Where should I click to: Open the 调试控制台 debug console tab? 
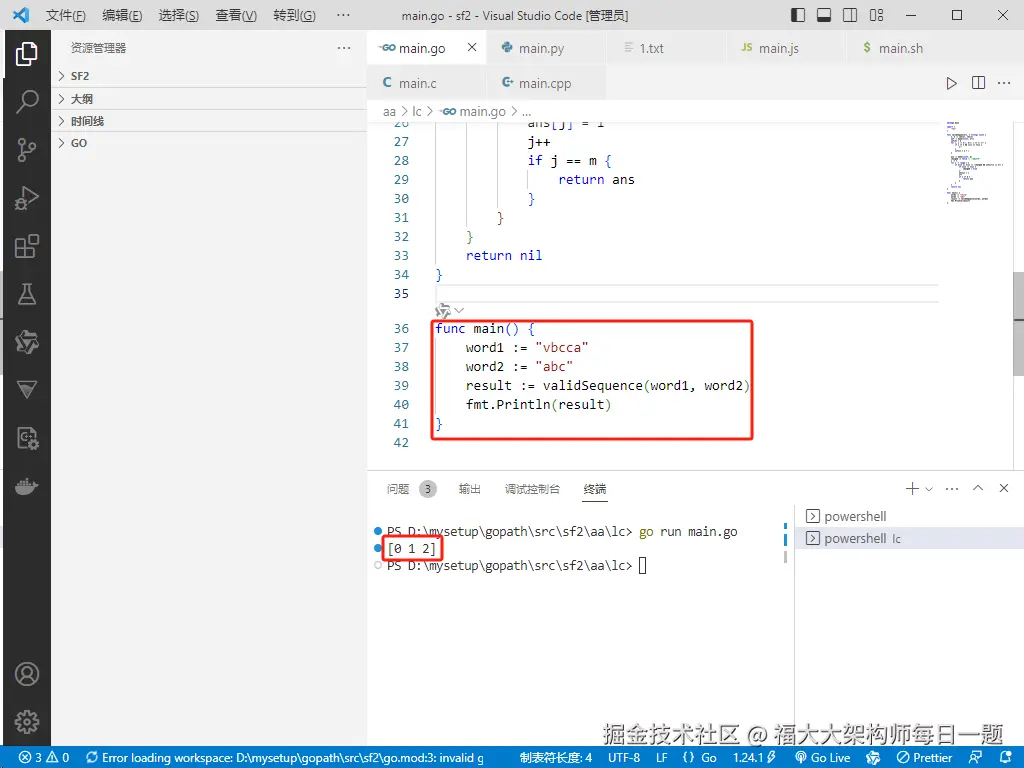pos(532,488)
